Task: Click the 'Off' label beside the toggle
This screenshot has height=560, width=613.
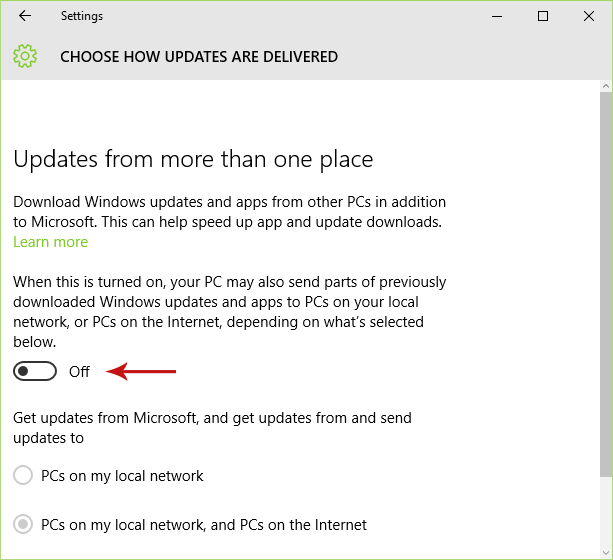Action: pyautogui.click(x=79, y=372)
